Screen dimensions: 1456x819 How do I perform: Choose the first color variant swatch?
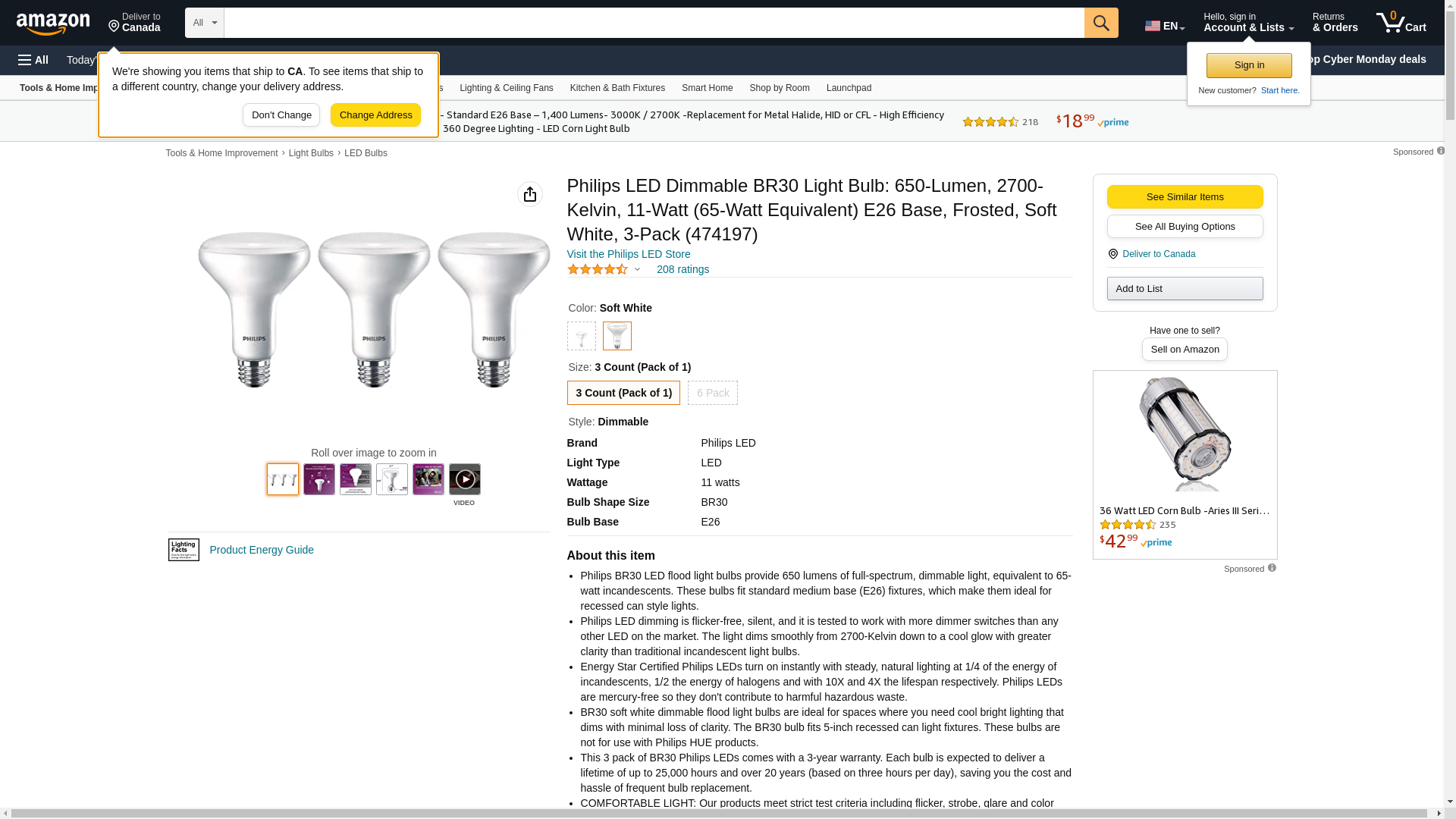point(582,336)
